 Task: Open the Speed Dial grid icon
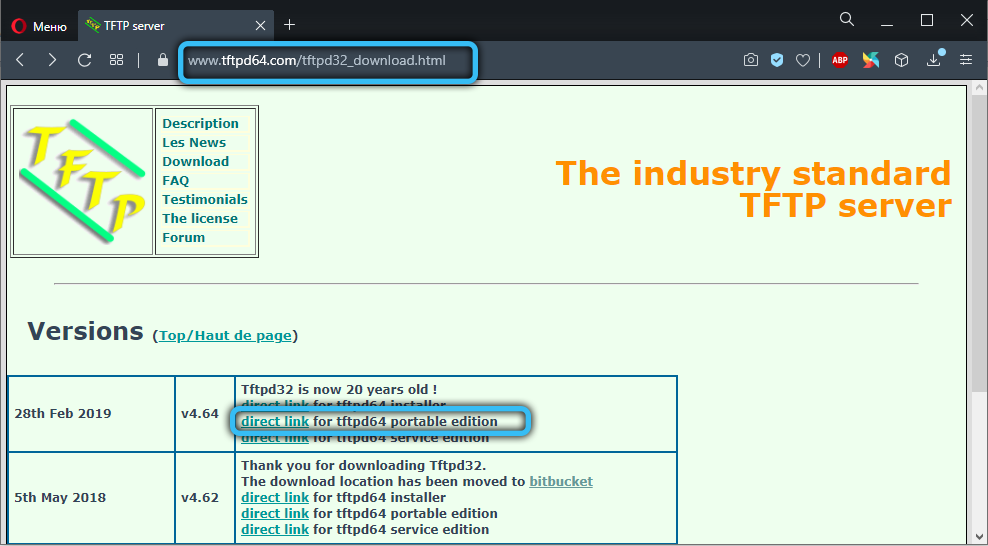point(117,60)
